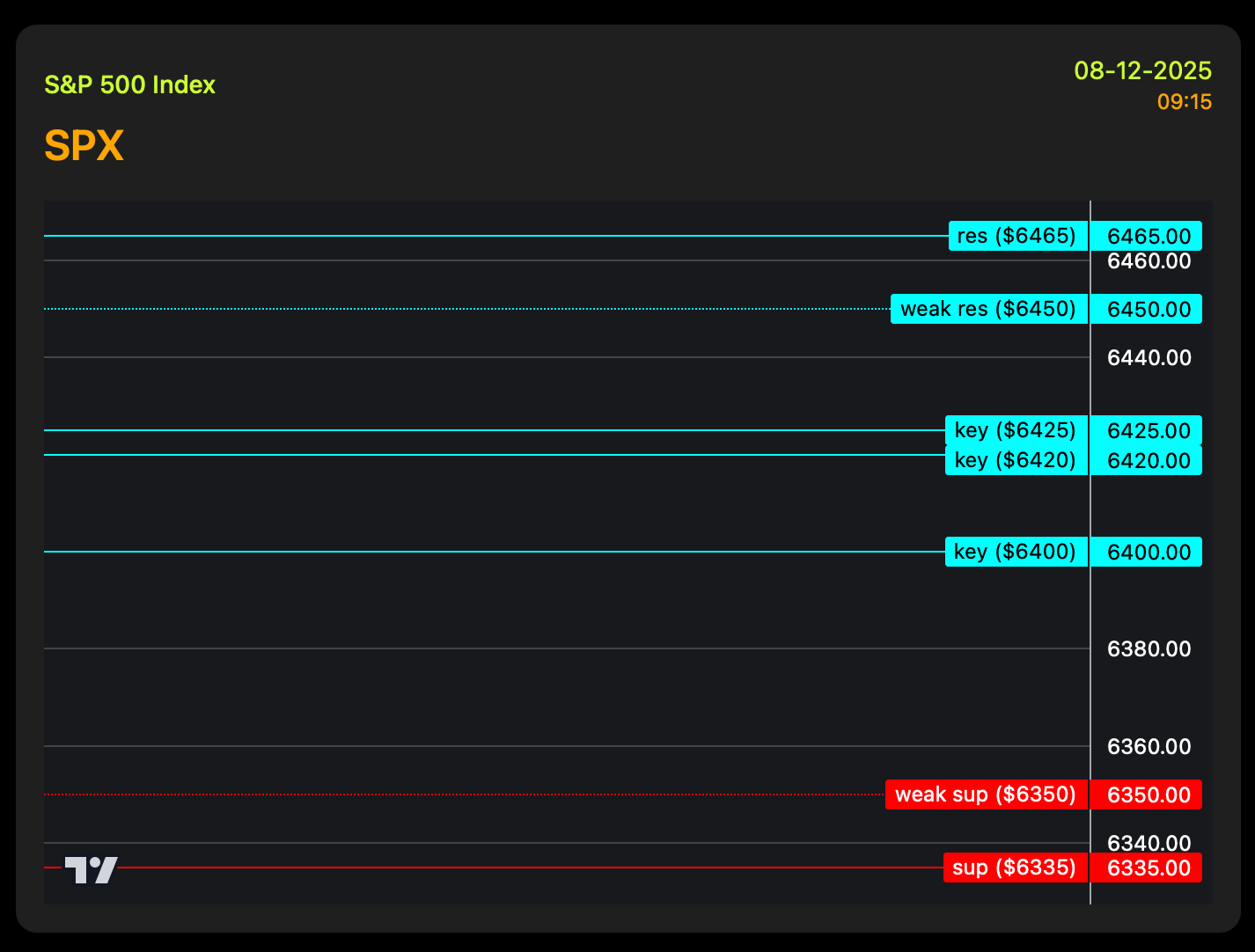
Task: Click the 'key ($6420)' level label
Action: tap(1016, 460)
